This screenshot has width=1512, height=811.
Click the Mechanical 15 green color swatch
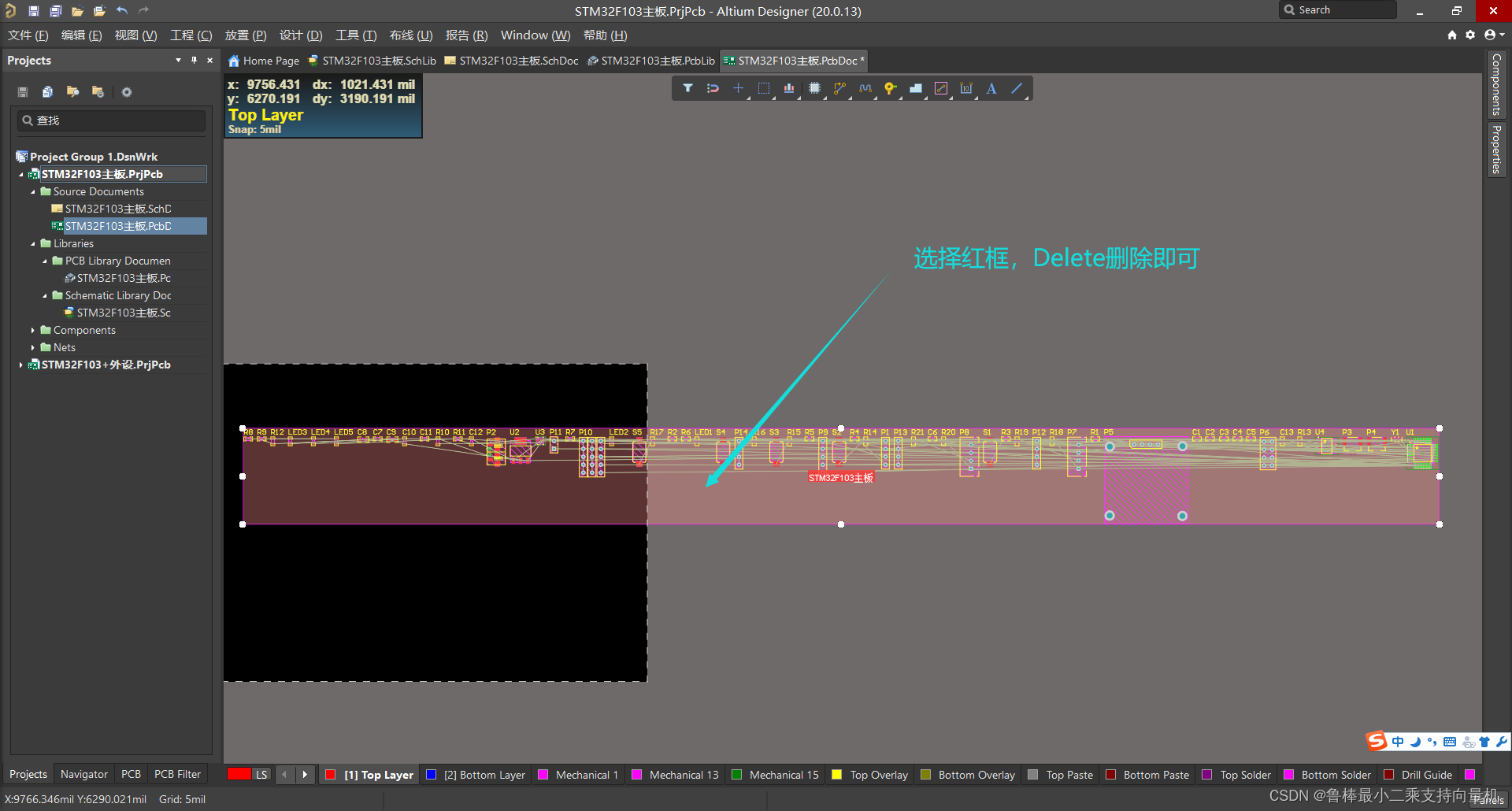pyautogui.click(x=737, y=775)
